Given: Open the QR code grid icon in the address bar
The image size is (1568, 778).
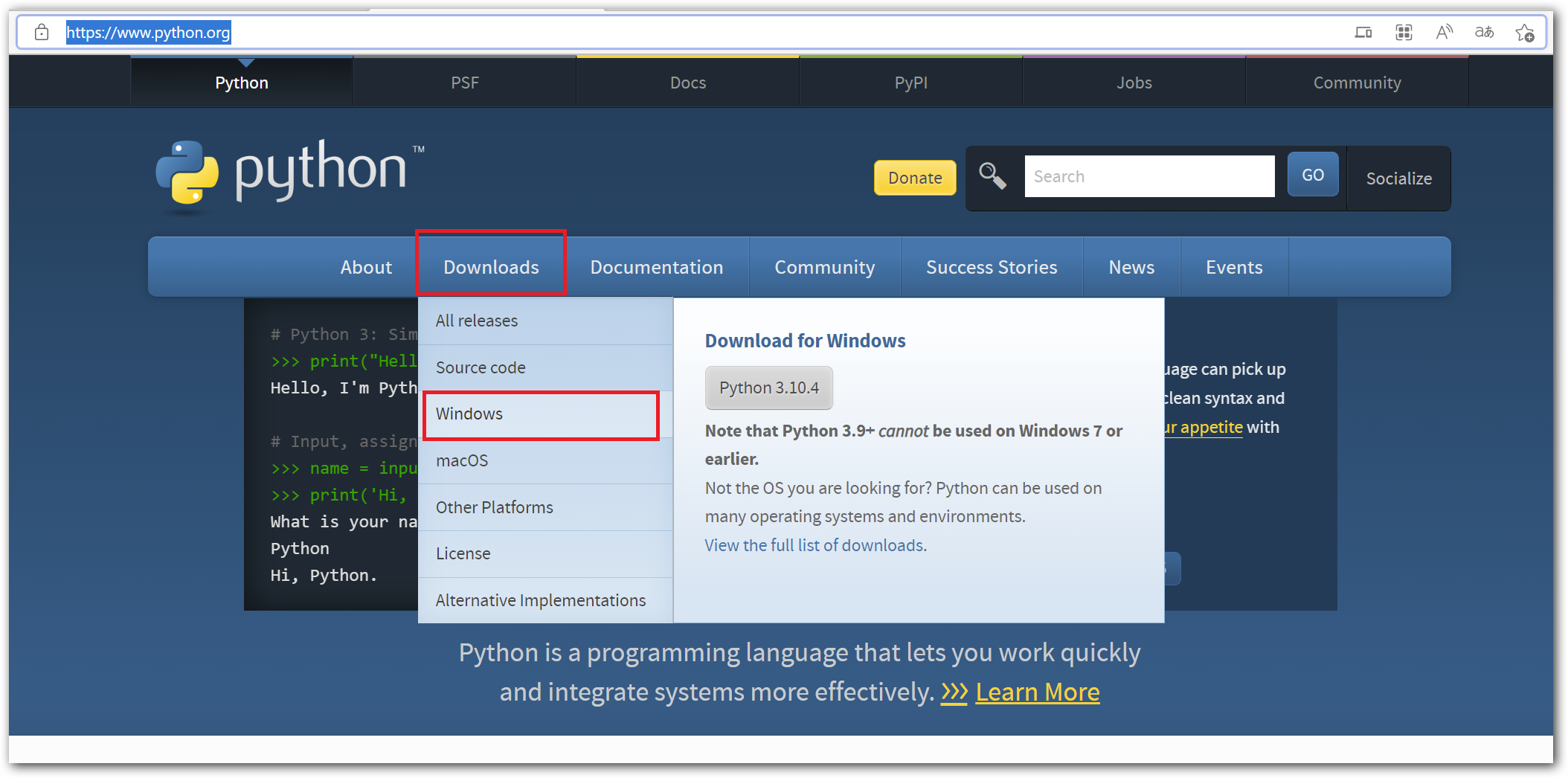Looking at the screenshot, I should (x=1404, y=32).
